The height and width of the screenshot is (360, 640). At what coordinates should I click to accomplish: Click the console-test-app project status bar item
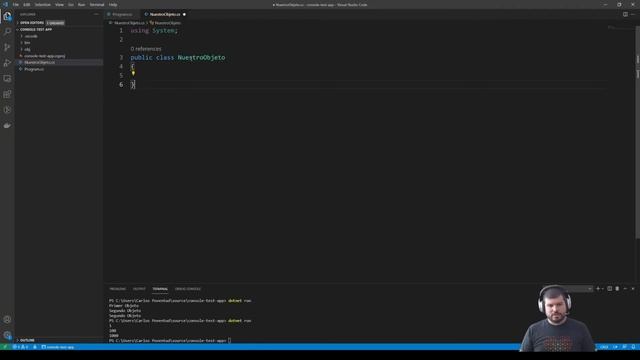point(58,347)
